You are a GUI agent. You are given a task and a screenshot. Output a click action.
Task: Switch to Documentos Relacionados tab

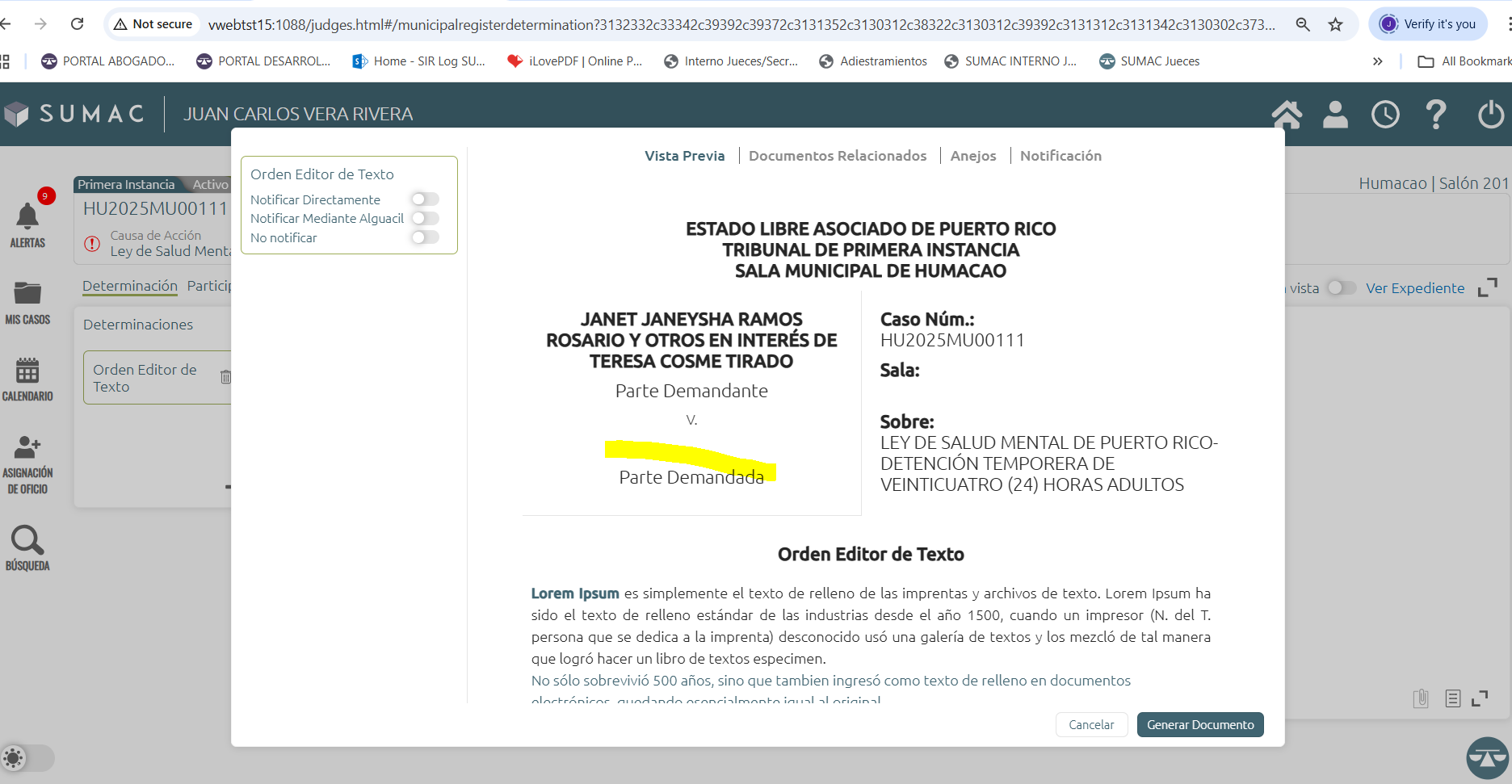pos(837,156)
